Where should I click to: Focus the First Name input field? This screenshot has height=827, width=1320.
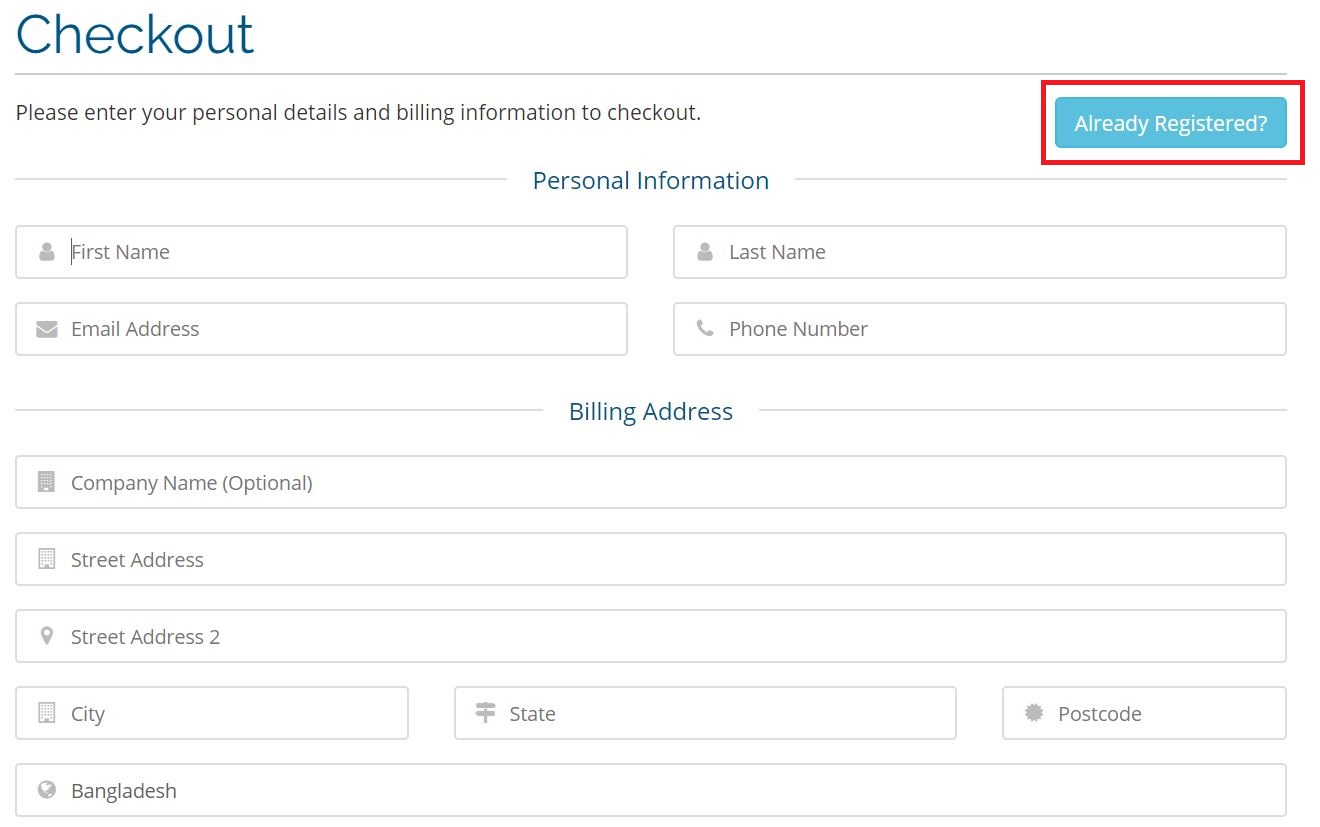point(340,252)
